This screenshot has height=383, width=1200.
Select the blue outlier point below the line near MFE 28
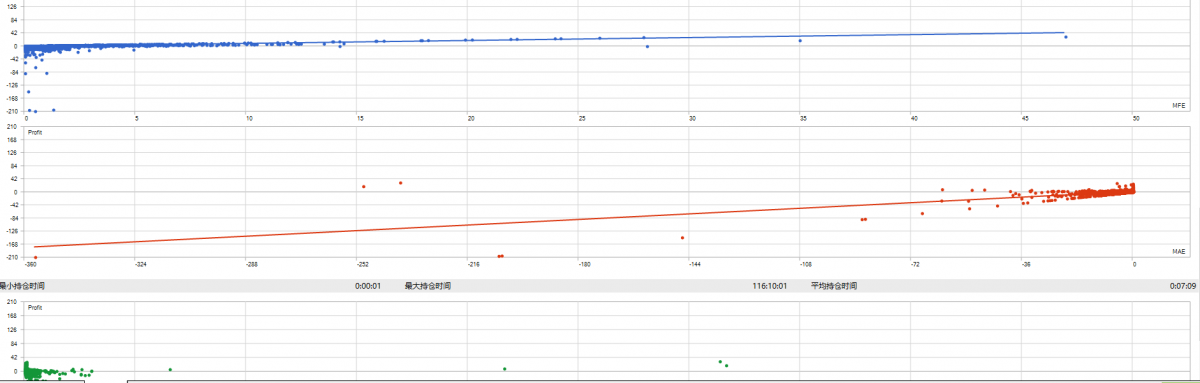pos(647,46)
